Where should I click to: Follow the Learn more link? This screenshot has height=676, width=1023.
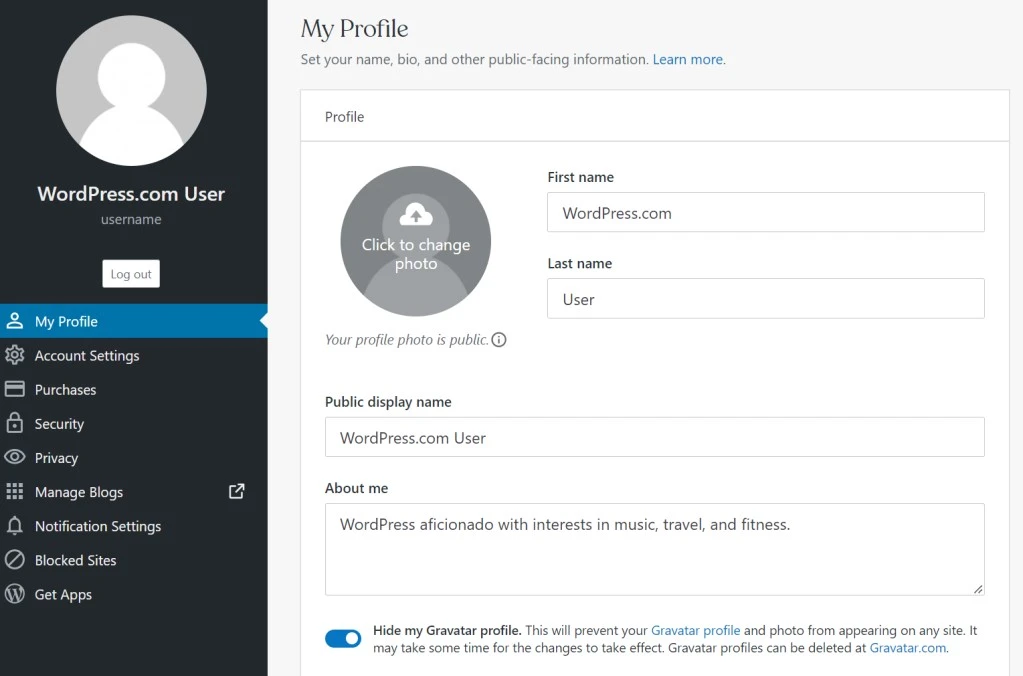pos(688,59)
